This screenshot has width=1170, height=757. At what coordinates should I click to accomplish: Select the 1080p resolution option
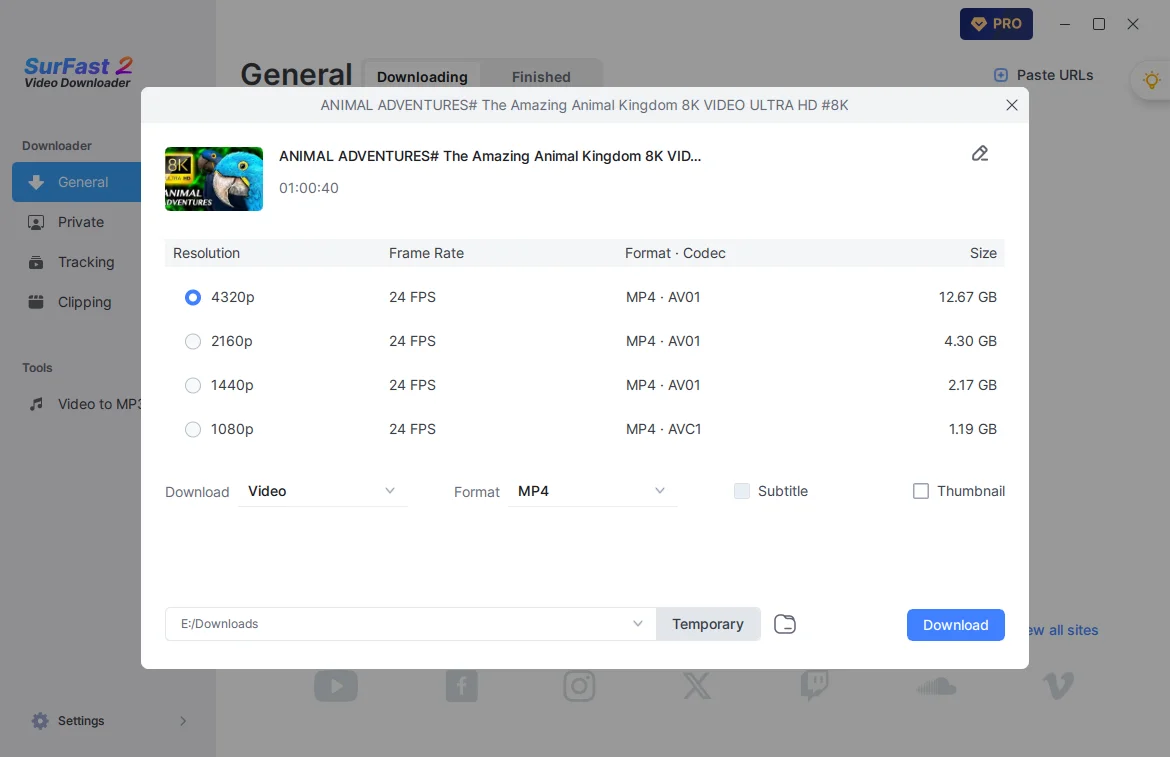pos(192,429)
